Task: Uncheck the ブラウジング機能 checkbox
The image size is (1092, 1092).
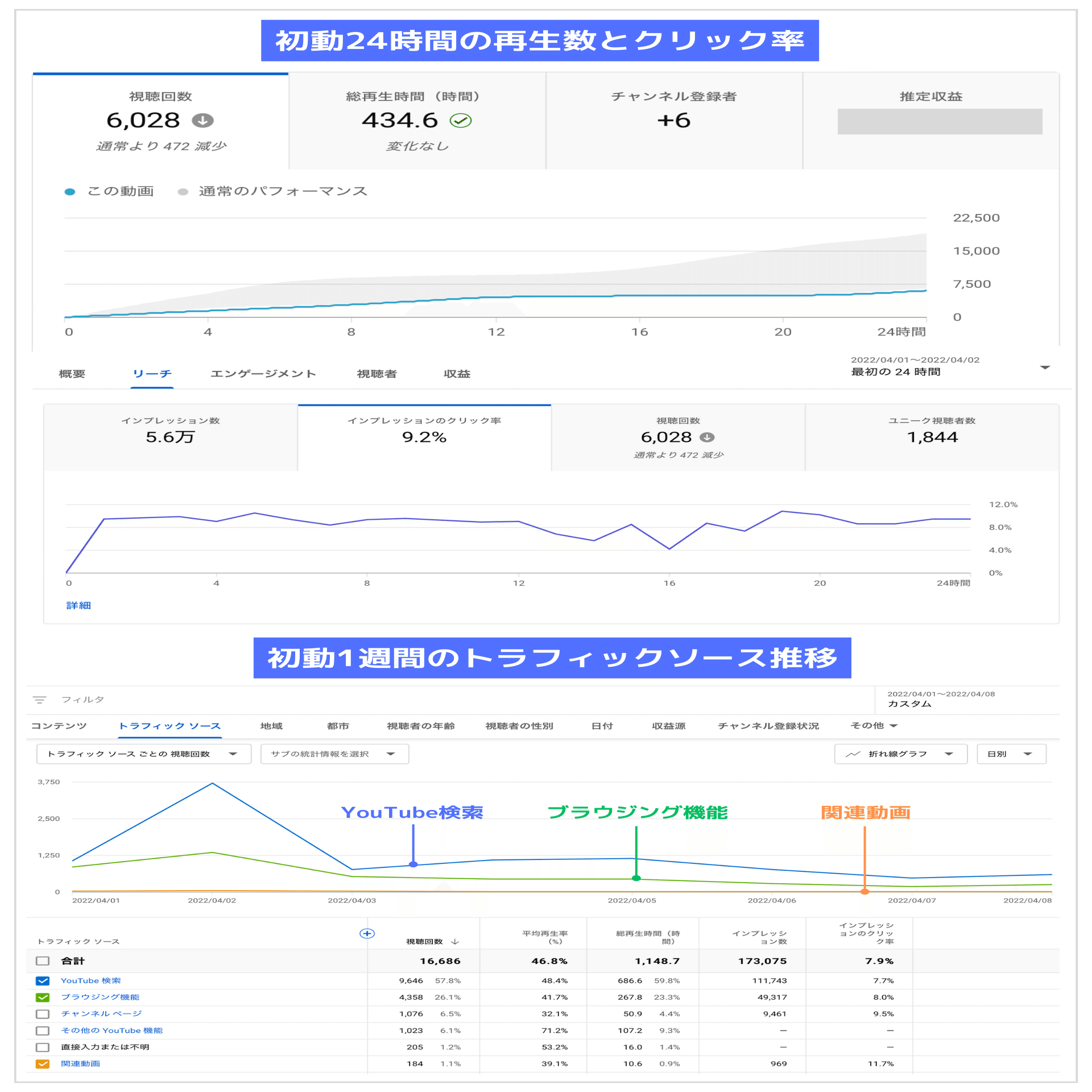Action: click(x=43, y=998)
